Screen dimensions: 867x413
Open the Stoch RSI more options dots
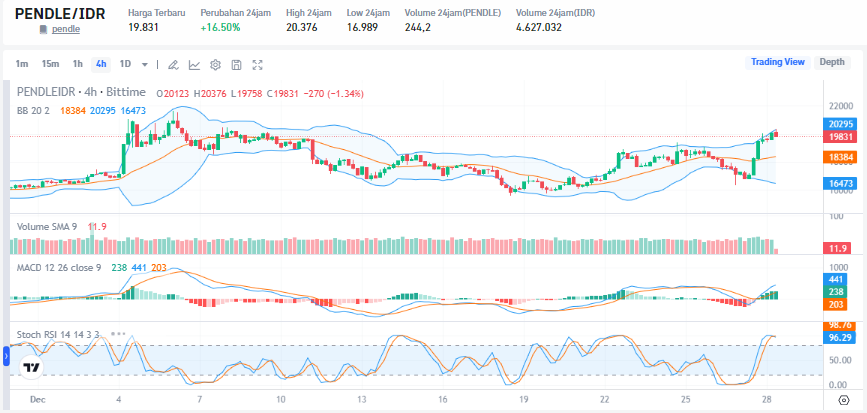pos(118,334)
